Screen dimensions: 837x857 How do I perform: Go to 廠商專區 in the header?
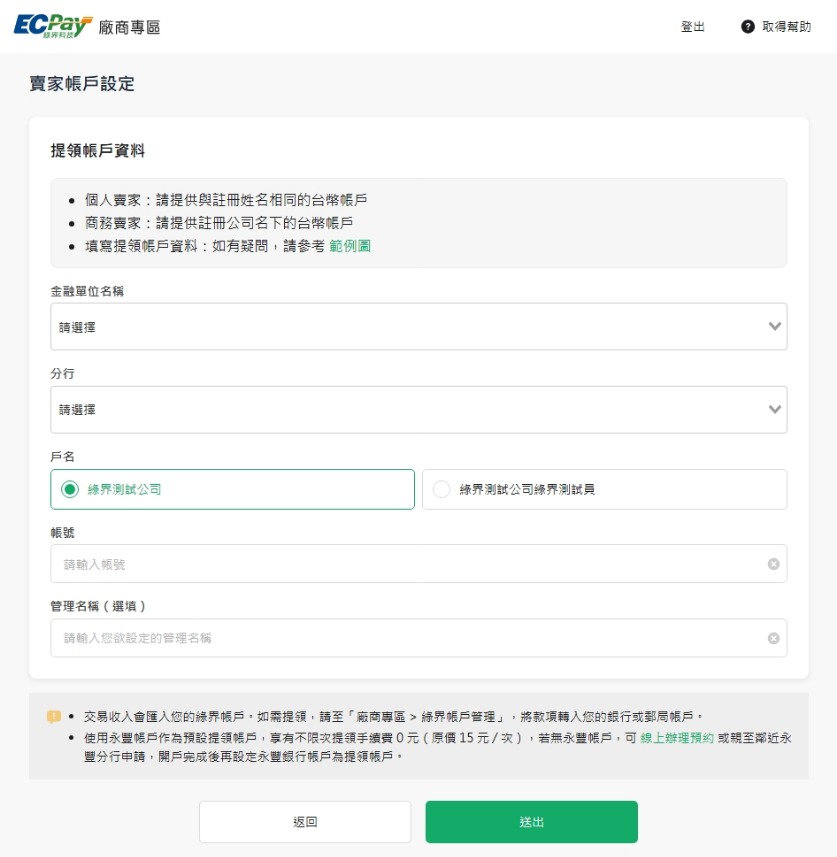click(x=129, y=27)
